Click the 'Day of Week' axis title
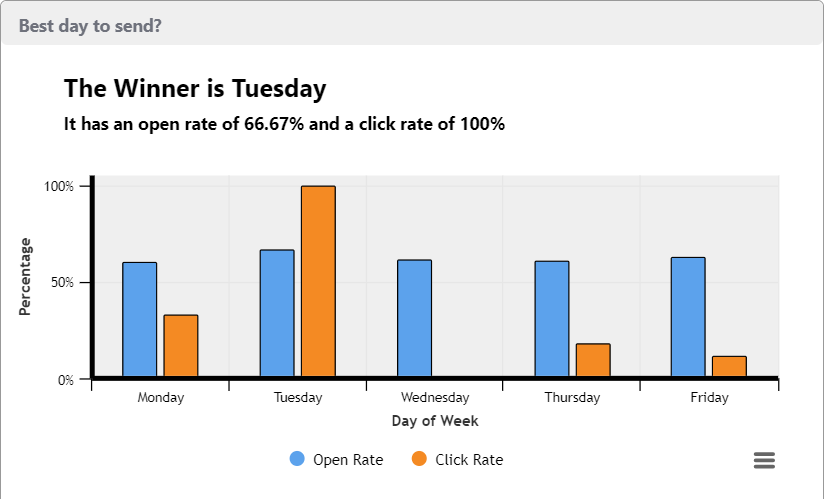 [435, 421]
